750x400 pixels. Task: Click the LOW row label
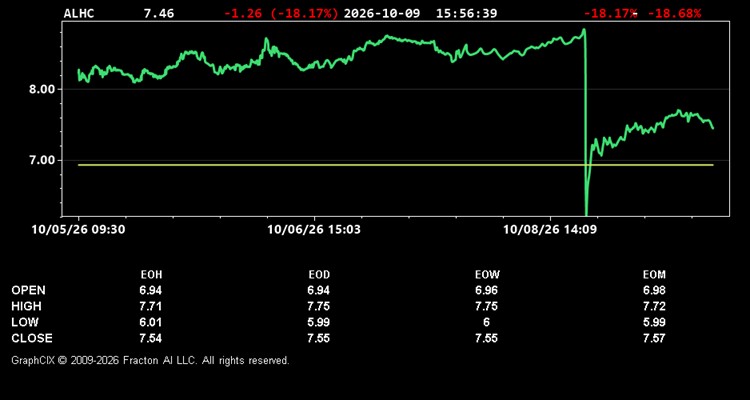tap(25, 322)
